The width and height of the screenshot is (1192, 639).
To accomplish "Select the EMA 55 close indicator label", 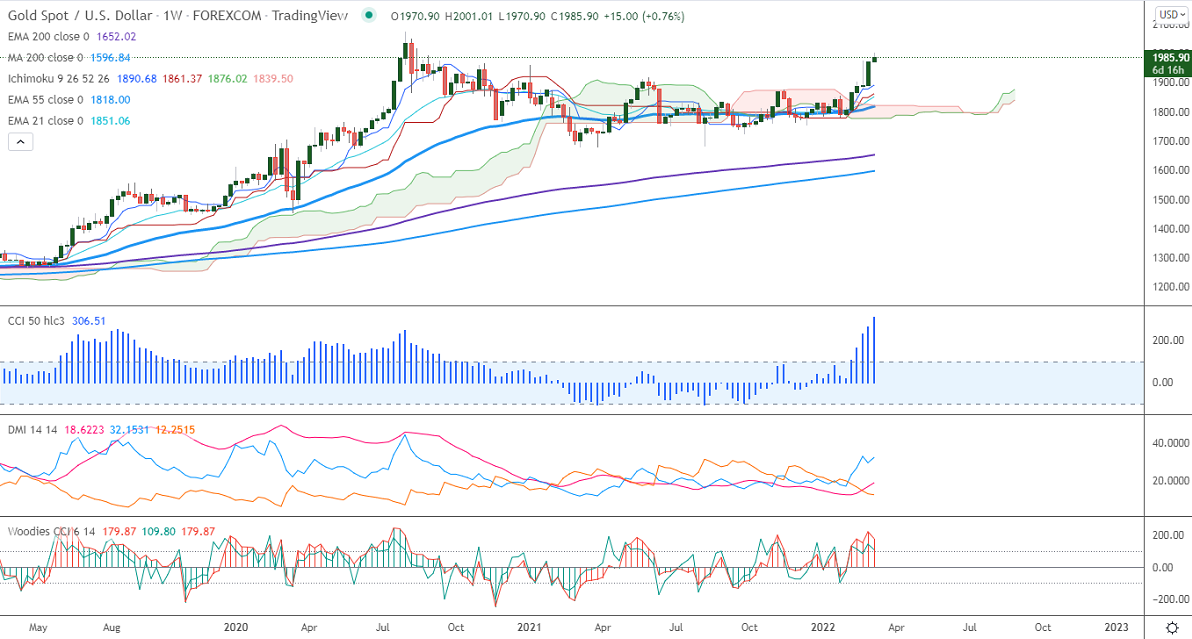I will point(46,100).
